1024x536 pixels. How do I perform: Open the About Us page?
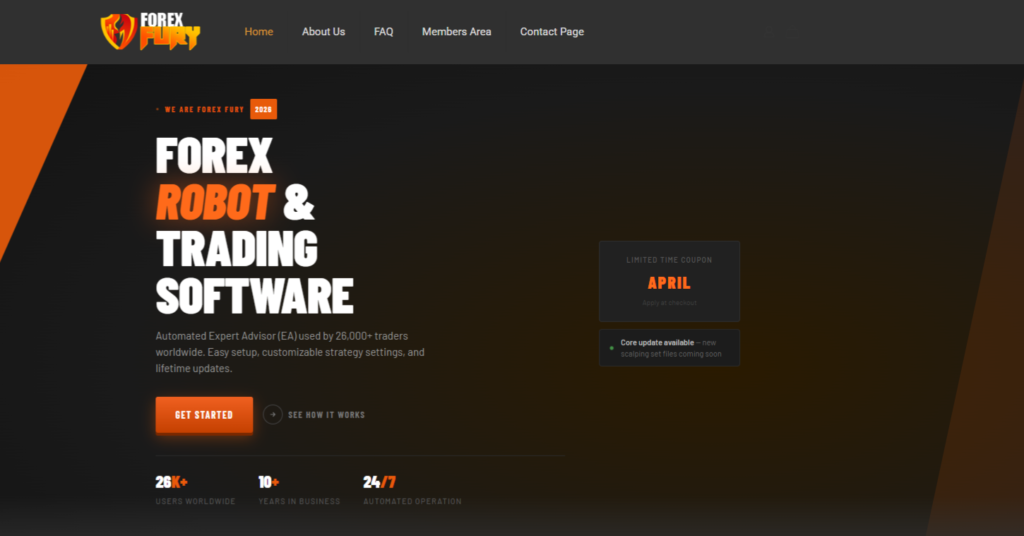pos(323,31)
